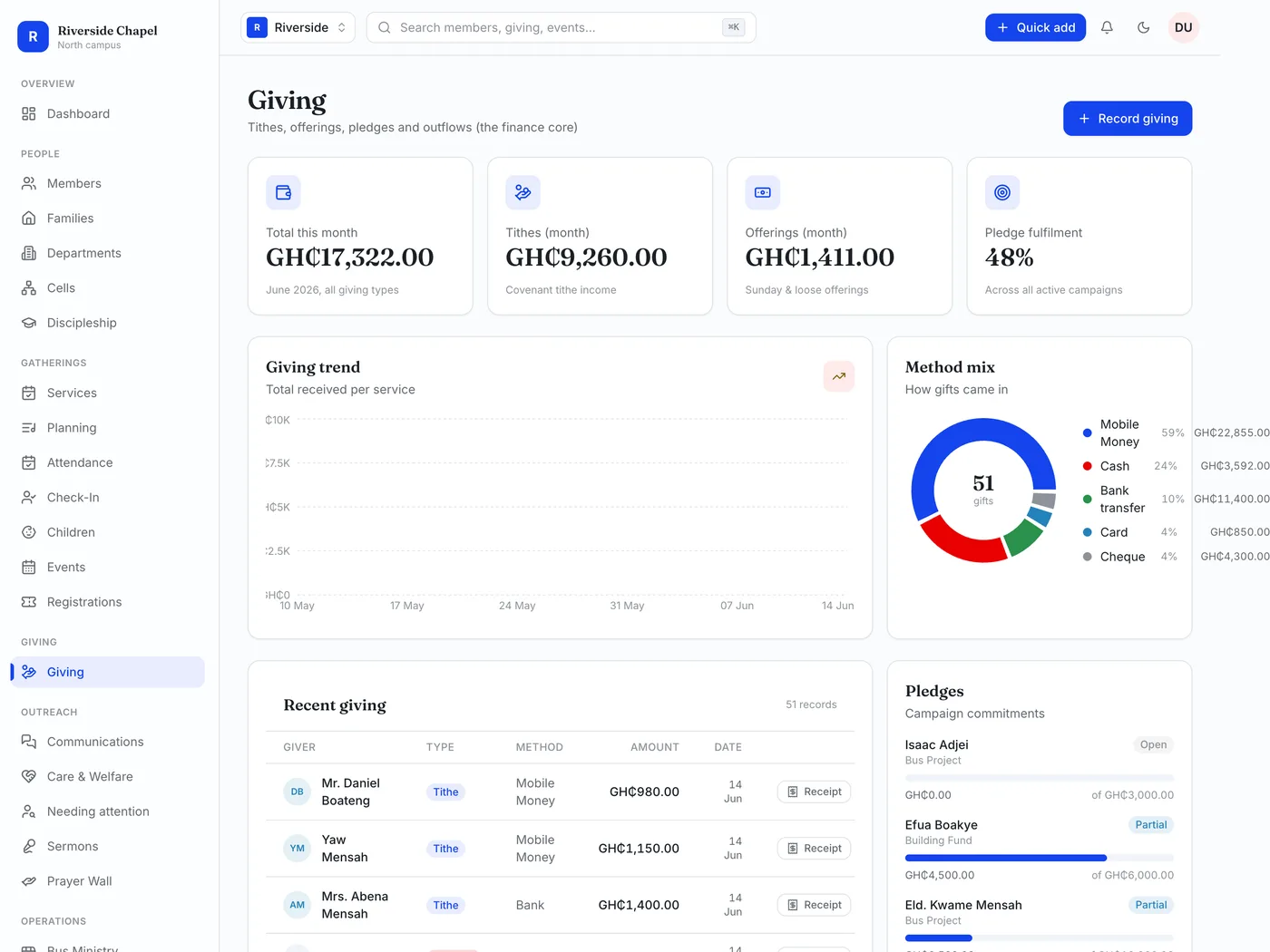Select Giving in the sidebar
1270x952 pixels.
click(107, 672)
